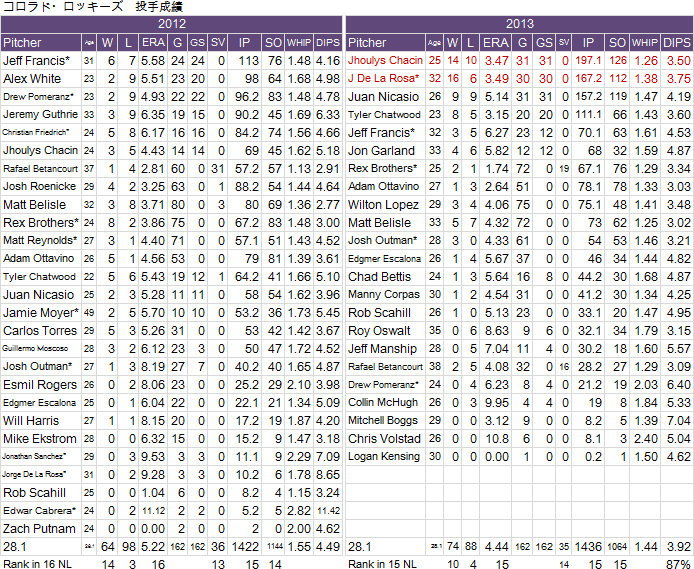Select Jorge De La Rosa* name

click(x=34, y=475)
